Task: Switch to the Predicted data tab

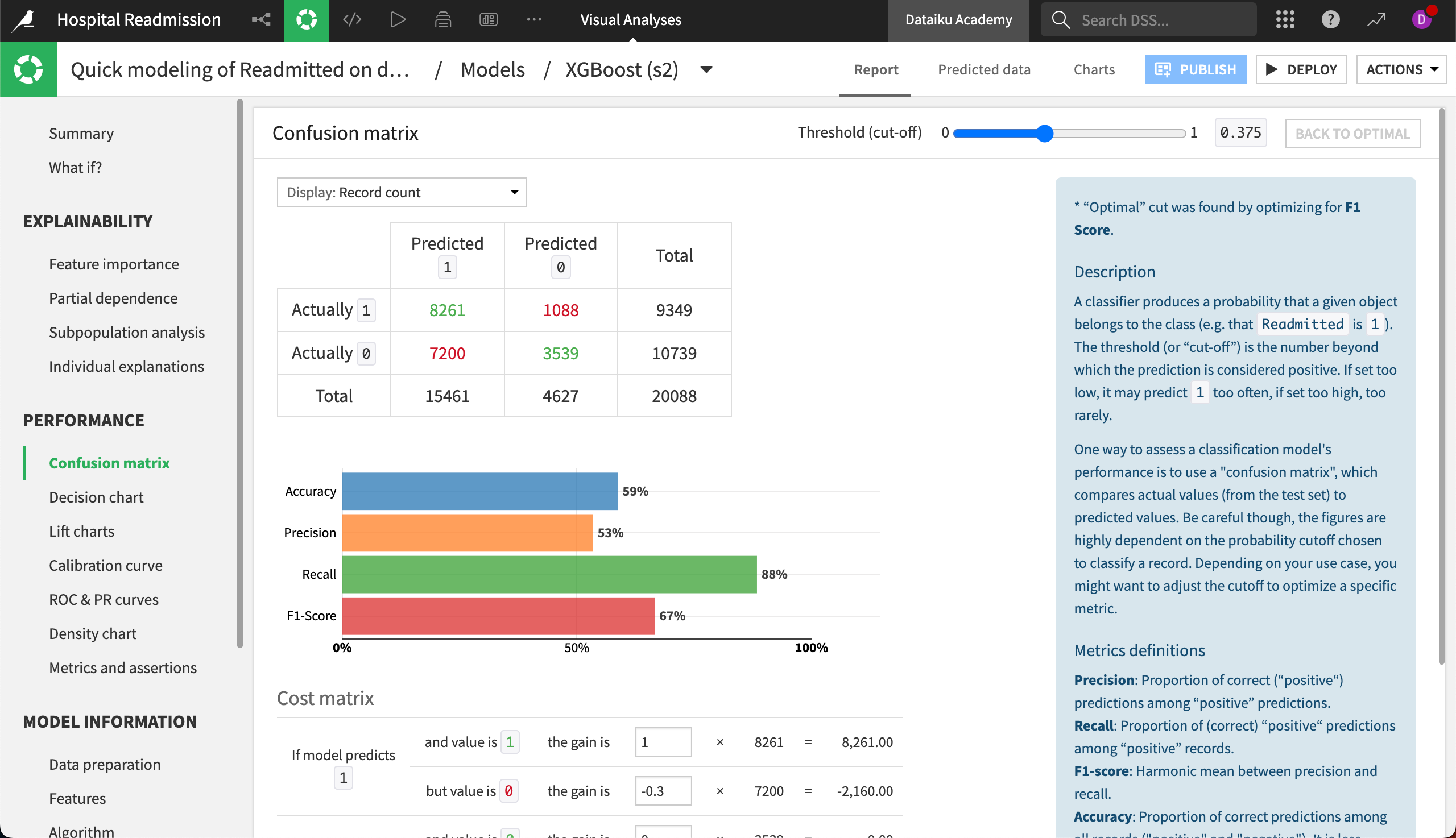Action: (984, 69)
